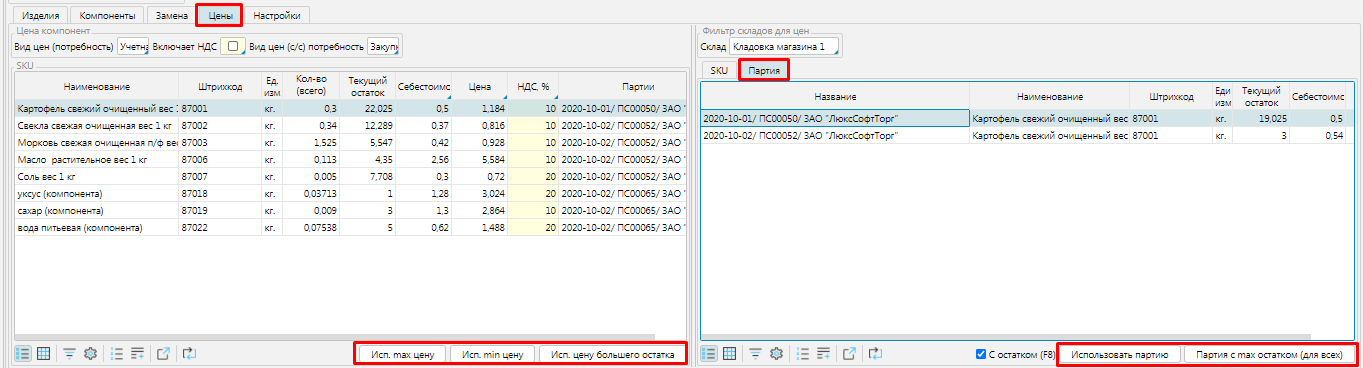The image size is (1364, 368).
Task: Select SKU tab in warehouse filter
Action: point(719,70)
